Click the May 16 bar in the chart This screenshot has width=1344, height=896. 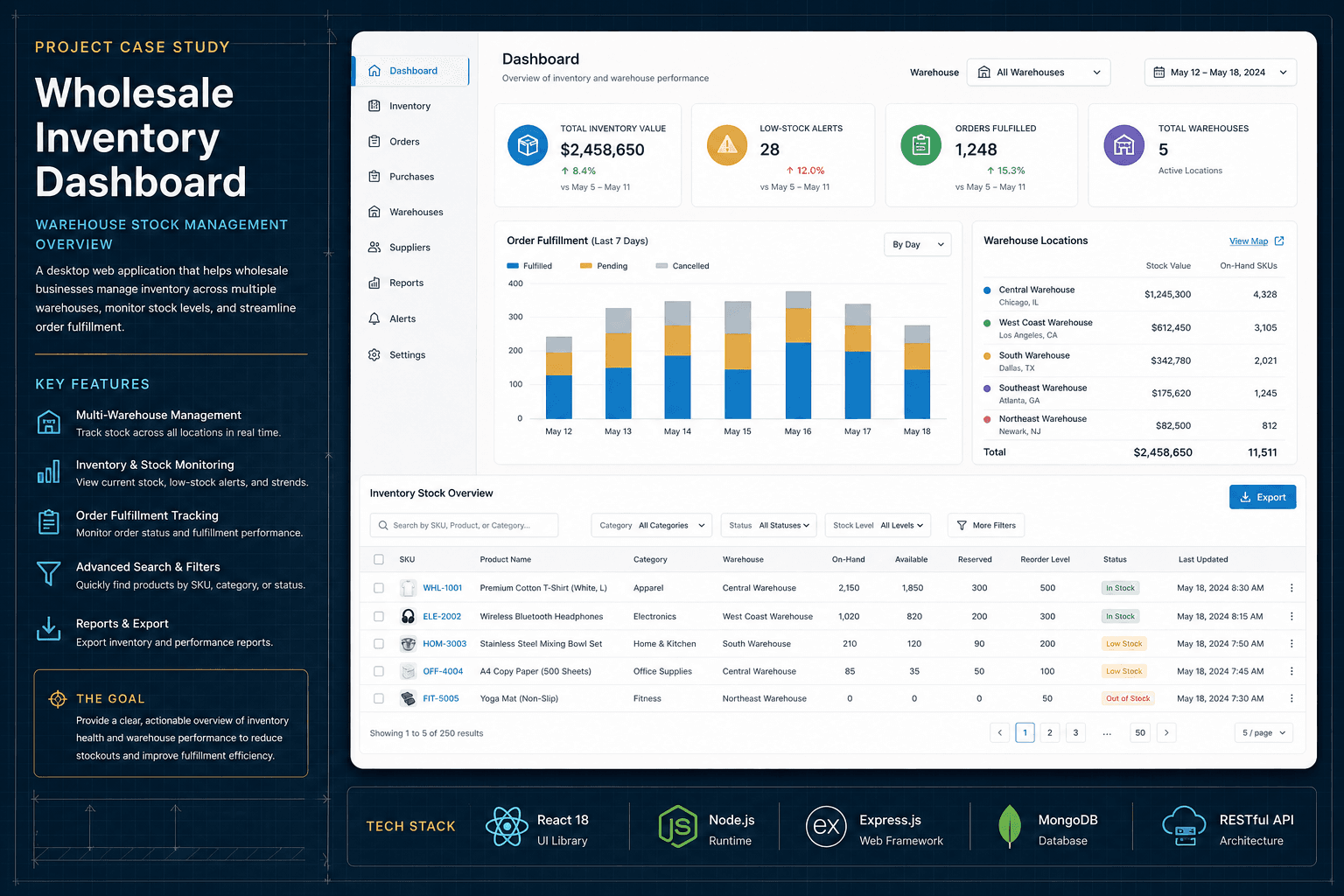(x=798, y=355)
